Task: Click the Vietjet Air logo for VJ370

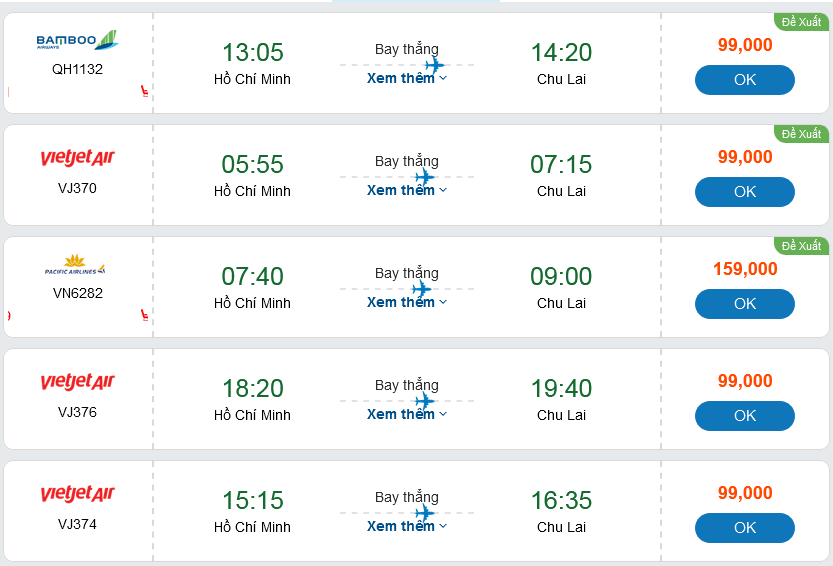Action: tap(77, 158)
